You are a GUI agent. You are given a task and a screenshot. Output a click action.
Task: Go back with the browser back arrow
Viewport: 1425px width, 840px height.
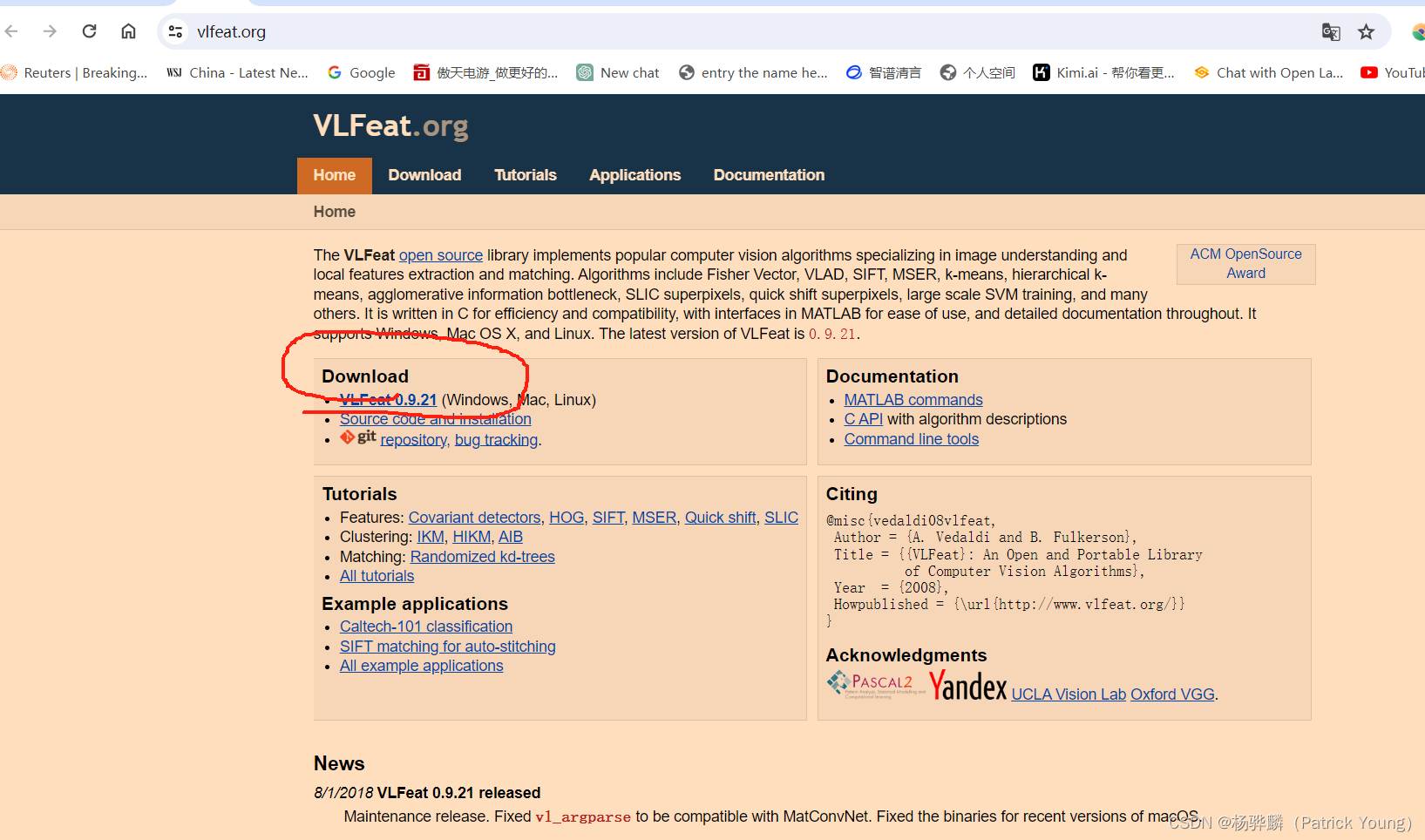(x=11, y=31)
